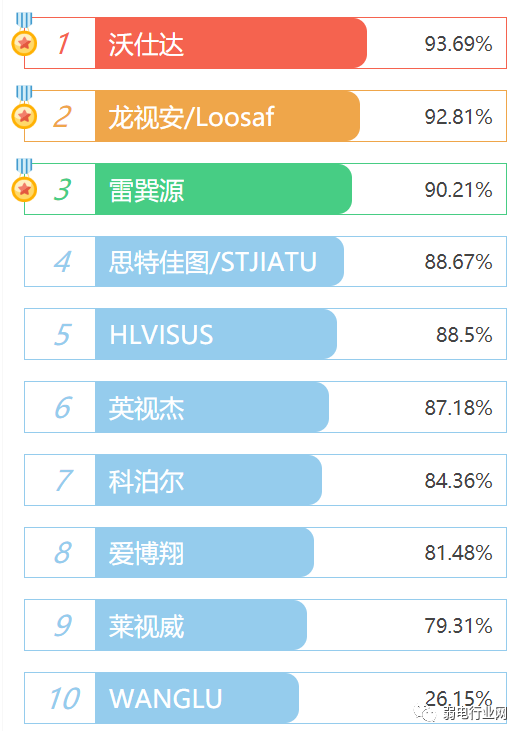Click the 英视杰 ranking bar
Viewport: 532px width, 731px height.
click(212, 407)
